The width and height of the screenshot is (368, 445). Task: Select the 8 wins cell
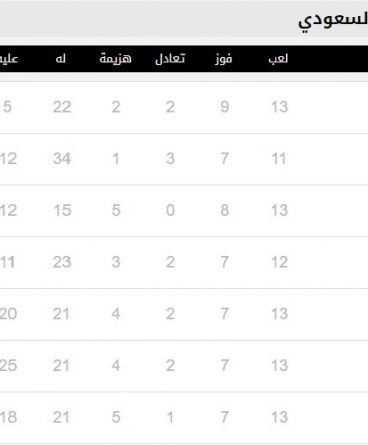225,210
